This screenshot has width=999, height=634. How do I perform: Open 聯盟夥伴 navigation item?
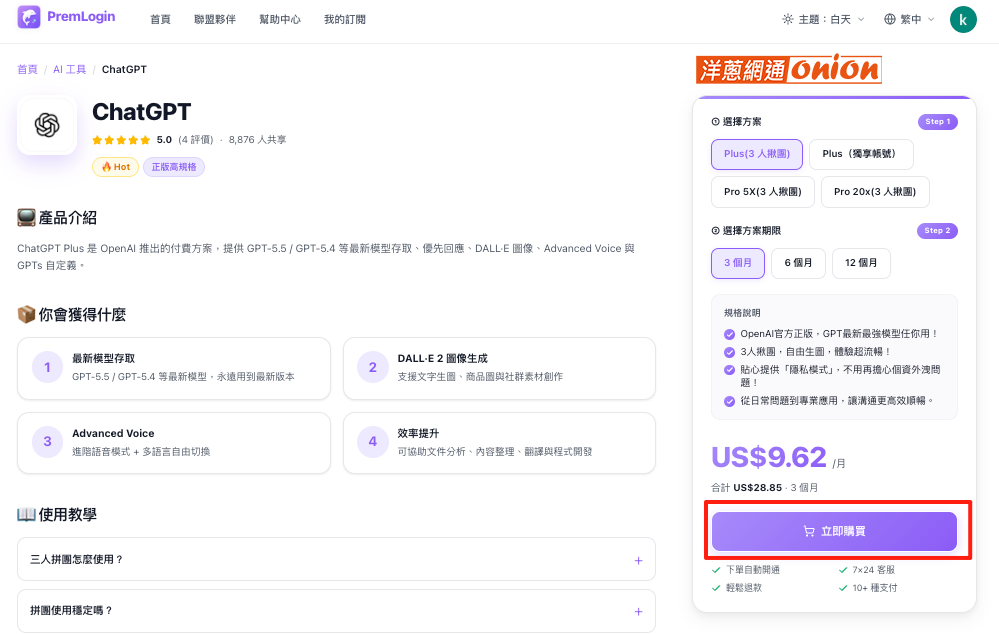pyautogui.click(x=215, y=19)
